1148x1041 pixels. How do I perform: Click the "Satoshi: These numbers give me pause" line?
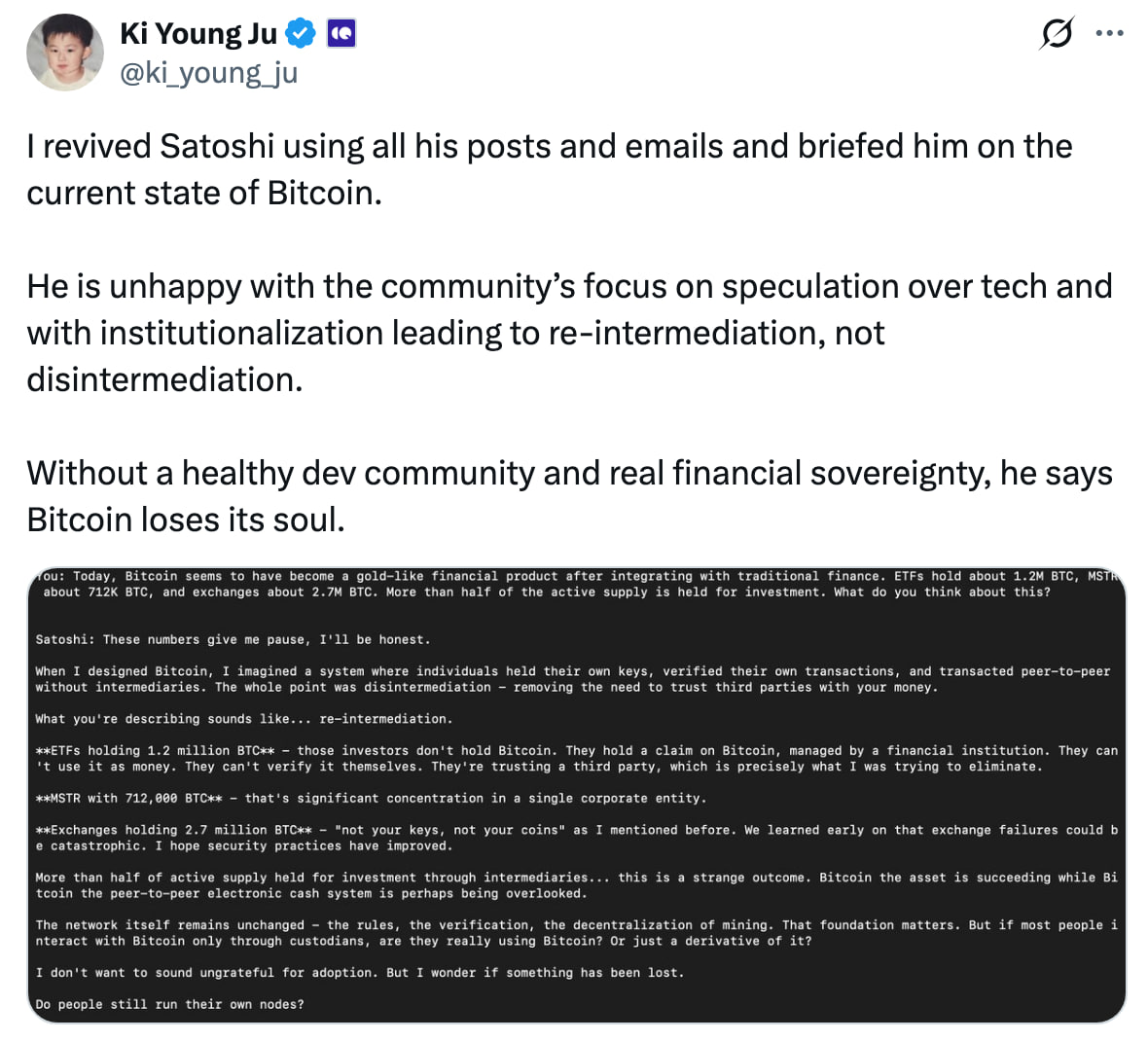233,639
